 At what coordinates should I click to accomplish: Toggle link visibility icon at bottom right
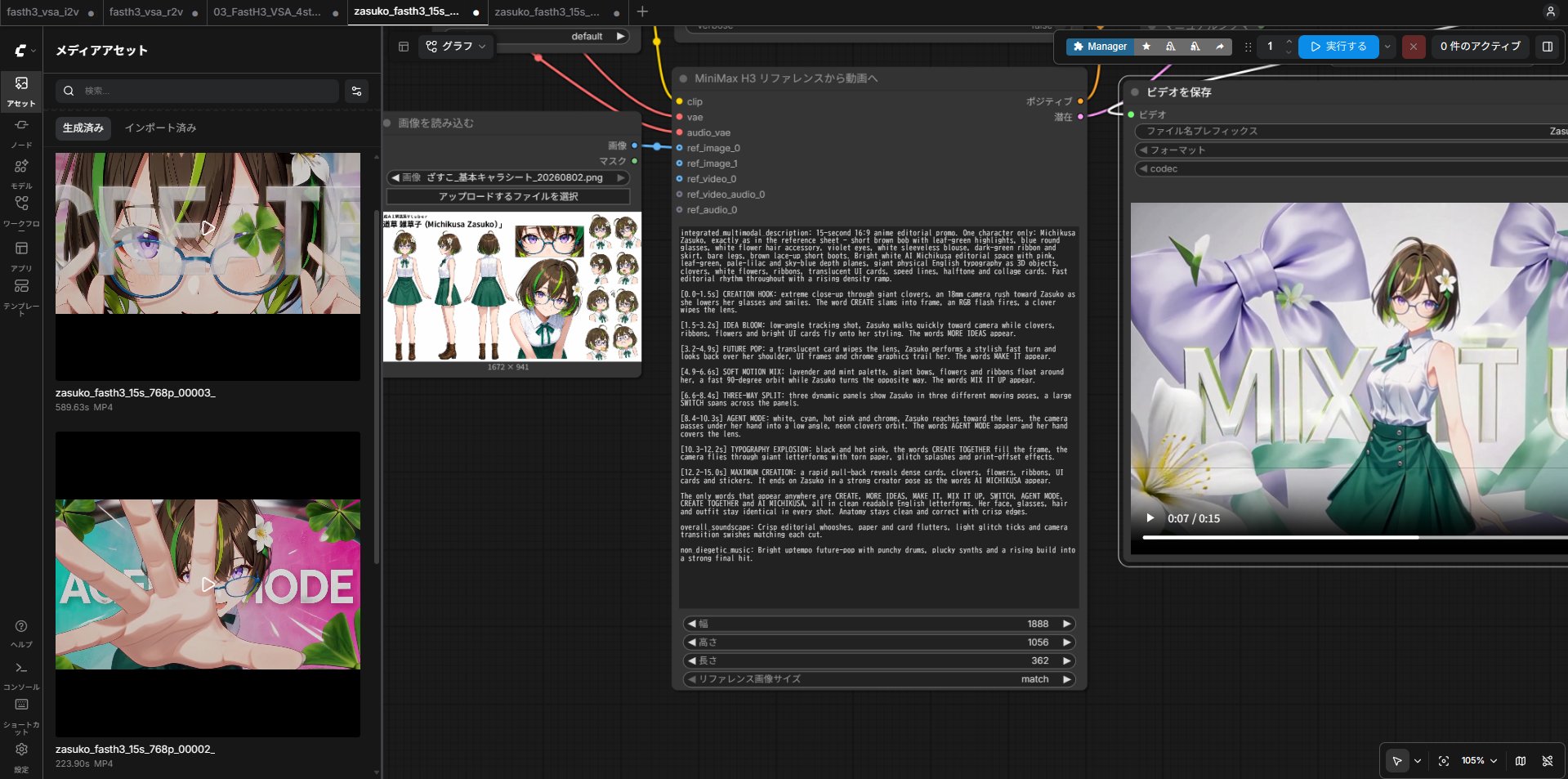[1548, 761]
